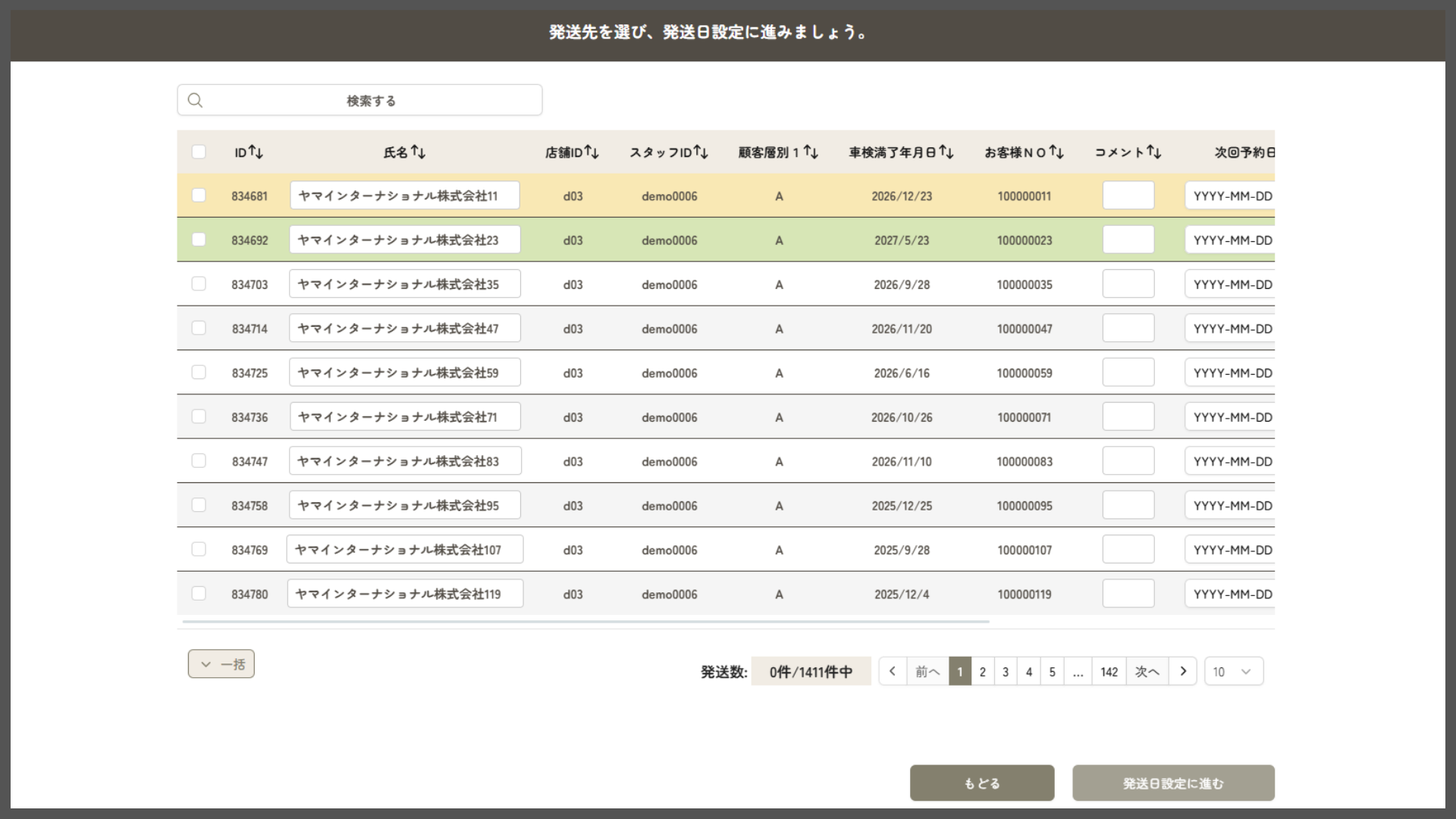Image resolution: width=1456 pixels, height=819 pixels.
Task: Sort by 氏名 column arrows
Action: (x=418, y=152)
